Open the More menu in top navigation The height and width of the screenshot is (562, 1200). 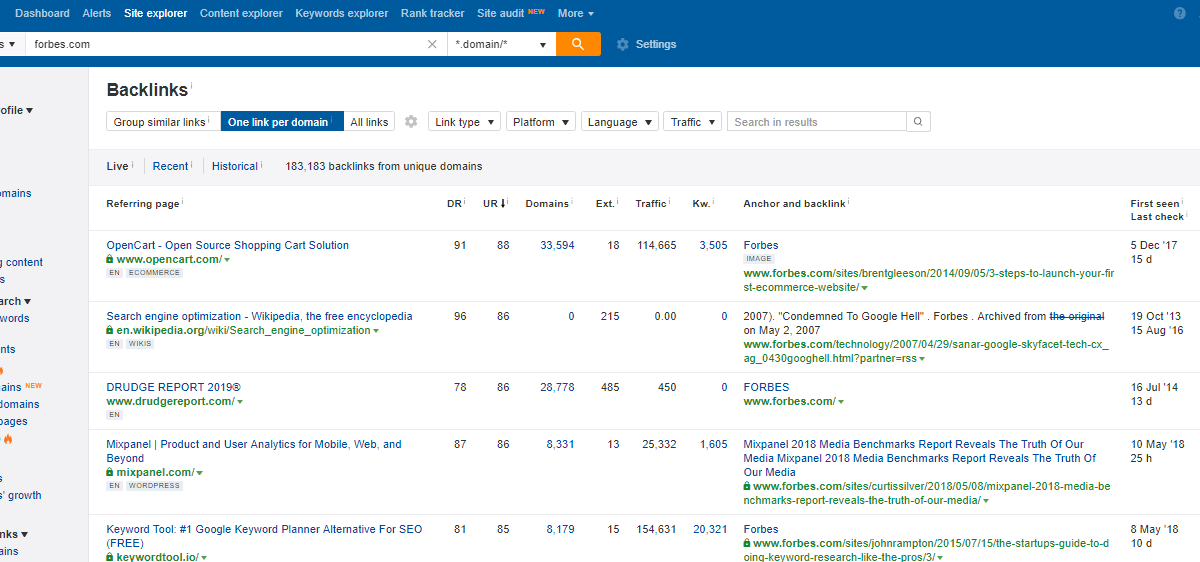[x=576, y=13]
